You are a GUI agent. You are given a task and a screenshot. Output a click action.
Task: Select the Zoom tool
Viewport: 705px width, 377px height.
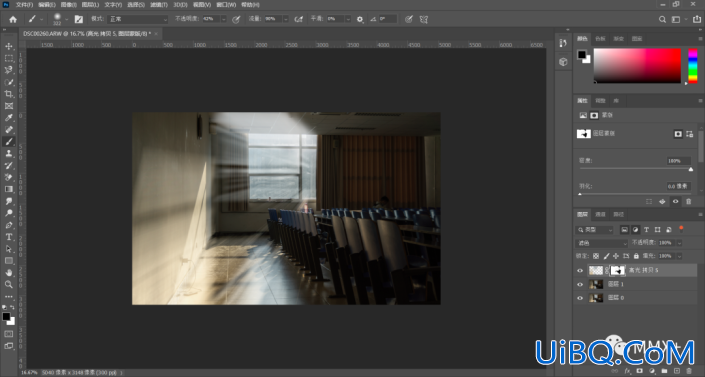point(9,284)
